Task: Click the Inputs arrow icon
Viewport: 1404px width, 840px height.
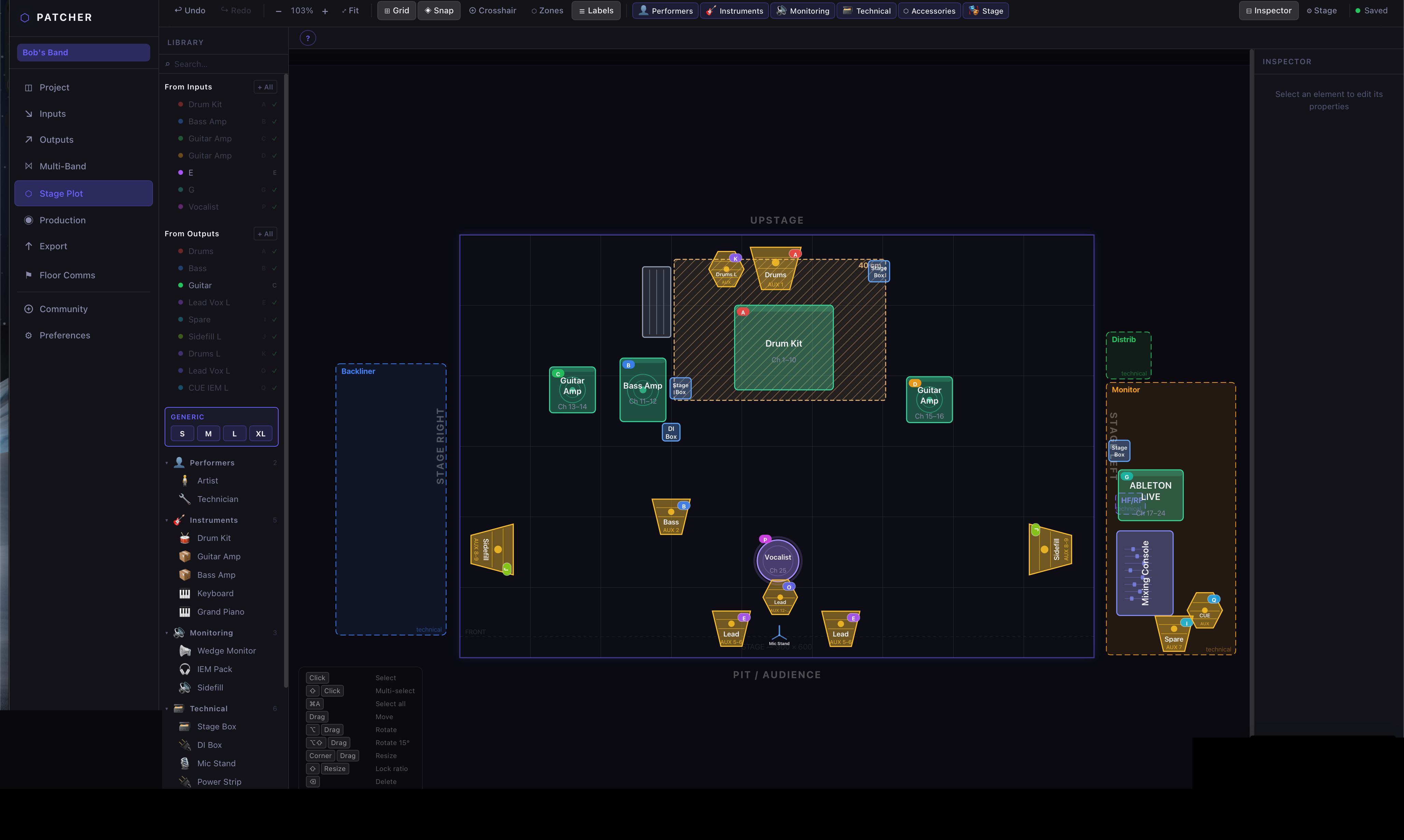Action: pyautogui.click(x=28, y=114)
